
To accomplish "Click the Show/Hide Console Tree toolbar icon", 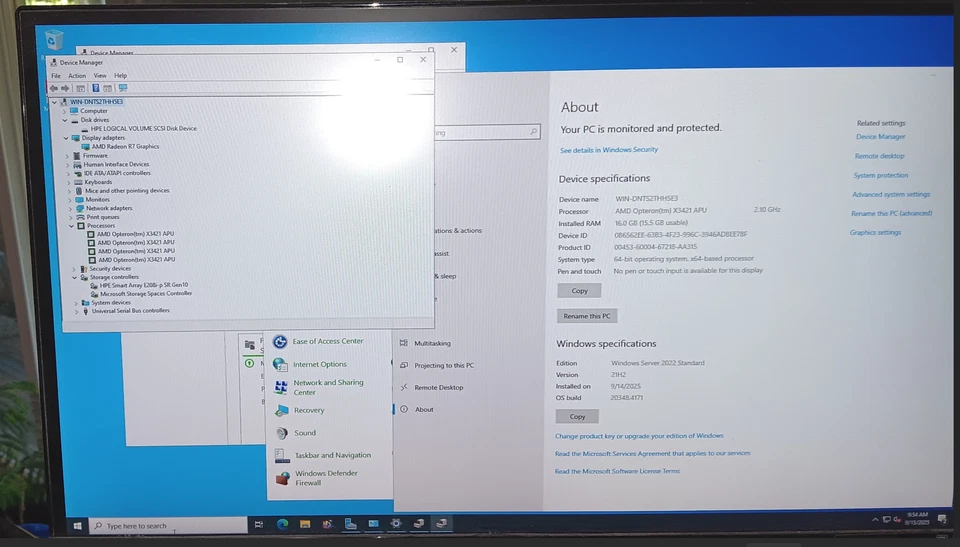I will 80,88.
